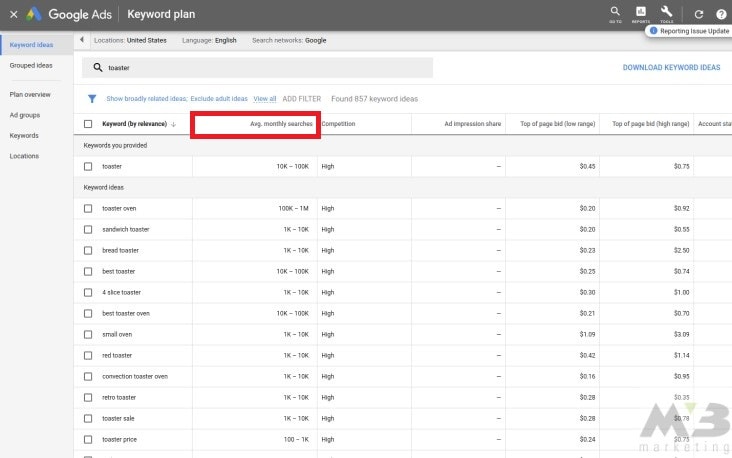Click Show broadly related ideas filter
732x458 pixels.
coord(147,99)
